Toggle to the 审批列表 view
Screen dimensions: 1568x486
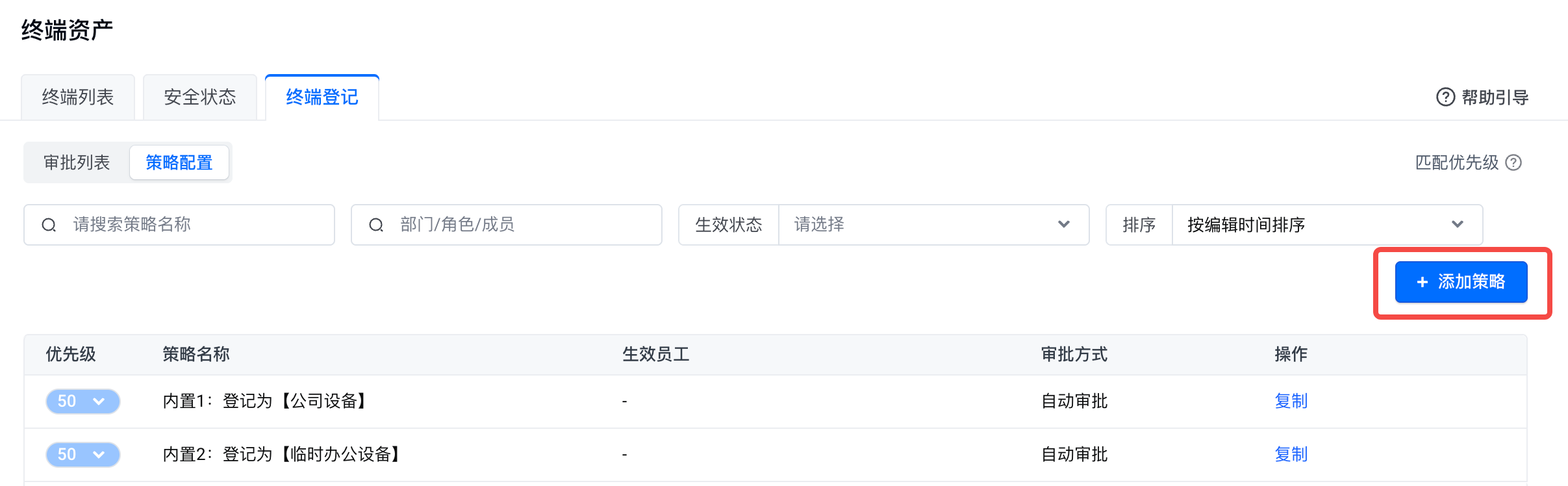[x=77, y=162]
